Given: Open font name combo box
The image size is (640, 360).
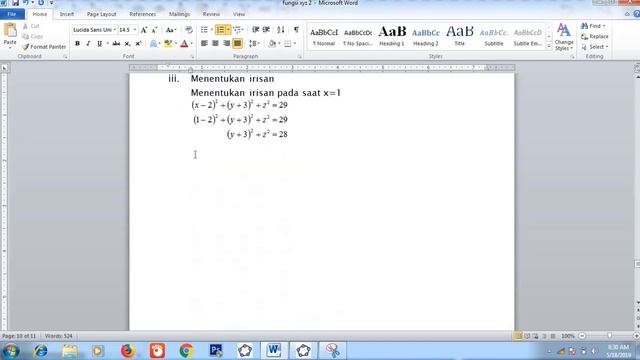Looking at the screenshot, I should (95, 30).
